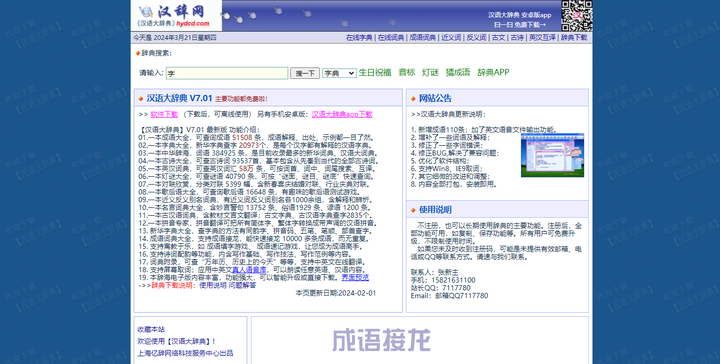Click feature line 01 about 成语大全
The width and height of the screenshot is (720, 364).
257,137
